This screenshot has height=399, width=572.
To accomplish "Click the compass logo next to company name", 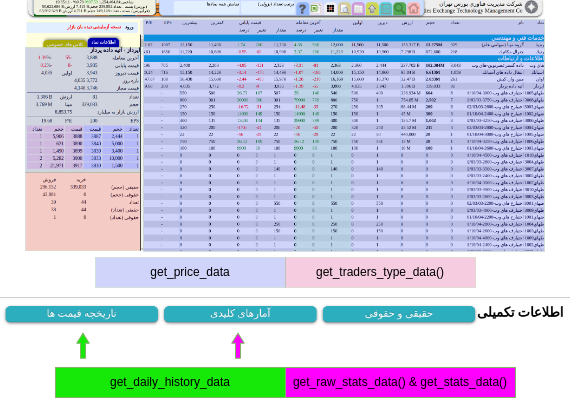I will [x=531, y=7].
